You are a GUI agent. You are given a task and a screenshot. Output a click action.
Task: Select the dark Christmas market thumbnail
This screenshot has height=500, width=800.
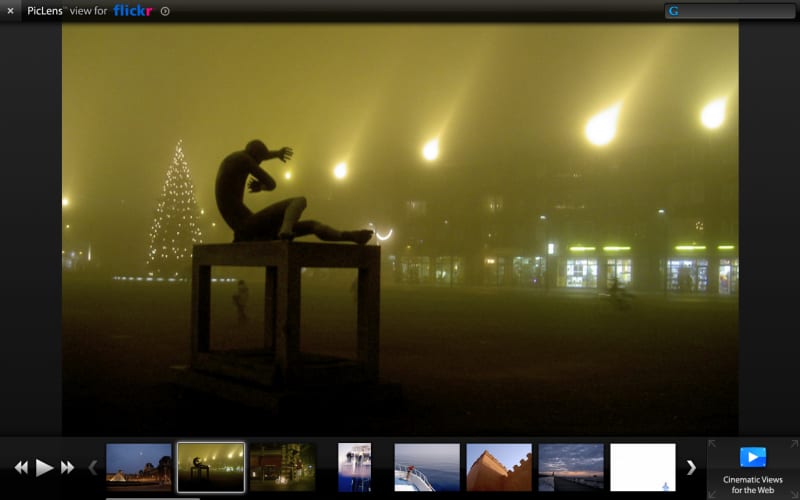click(283, 467)
